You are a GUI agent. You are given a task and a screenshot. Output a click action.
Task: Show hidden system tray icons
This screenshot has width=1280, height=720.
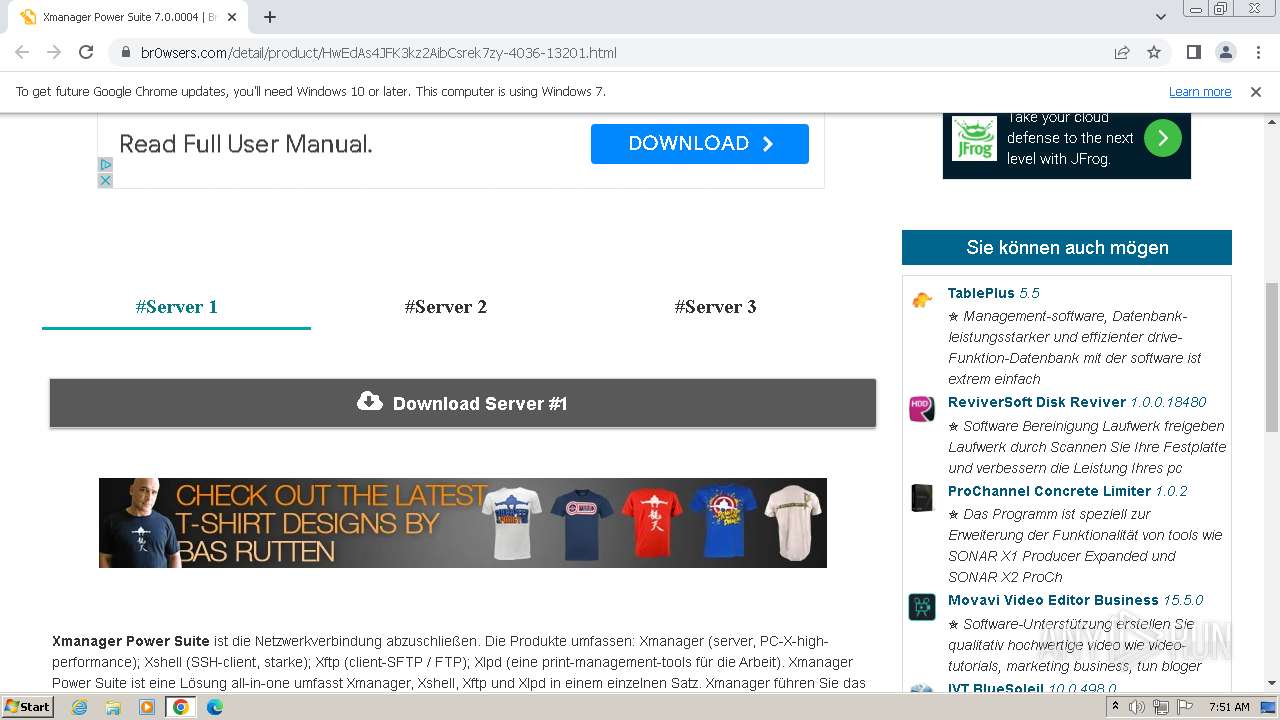coord(1116,707)
